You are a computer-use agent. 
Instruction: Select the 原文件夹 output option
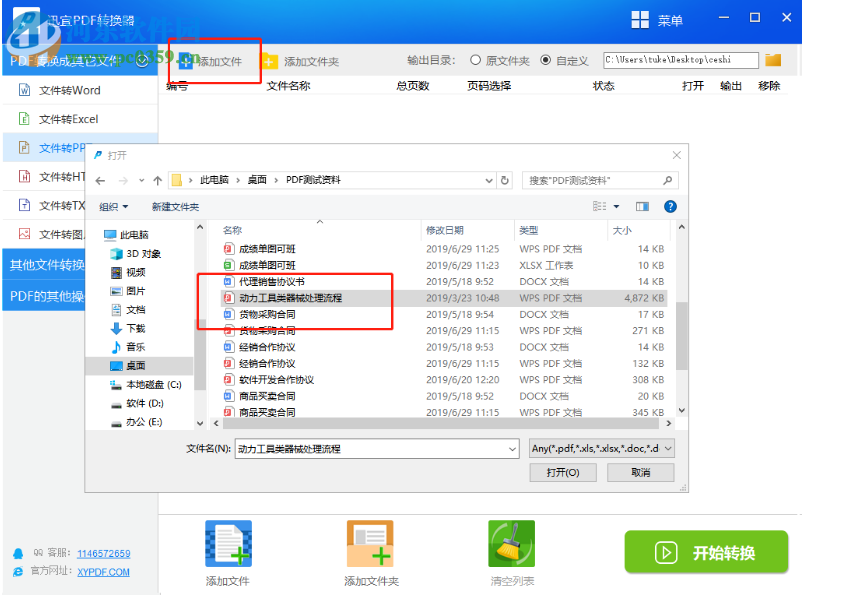tap(477, 59)
